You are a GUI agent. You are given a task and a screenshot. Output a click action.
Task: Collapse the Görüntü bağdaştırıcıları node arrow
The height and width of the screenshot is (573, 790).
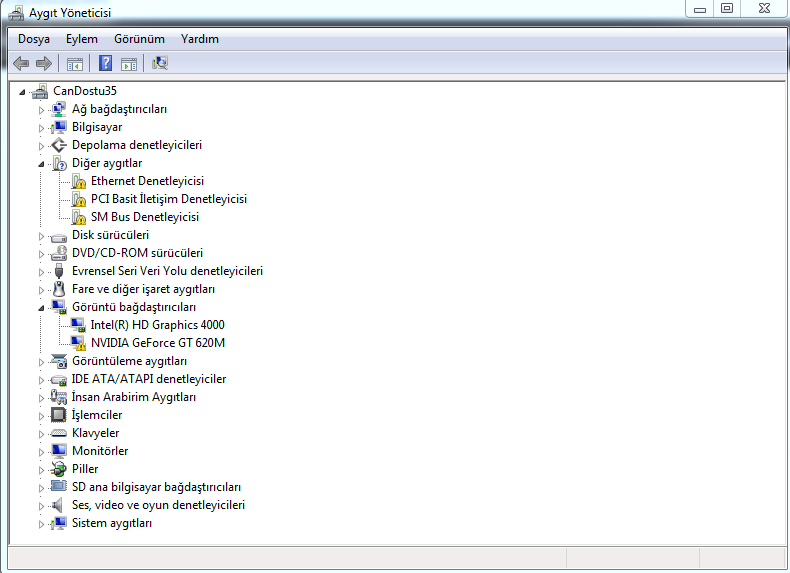[41, 308]
